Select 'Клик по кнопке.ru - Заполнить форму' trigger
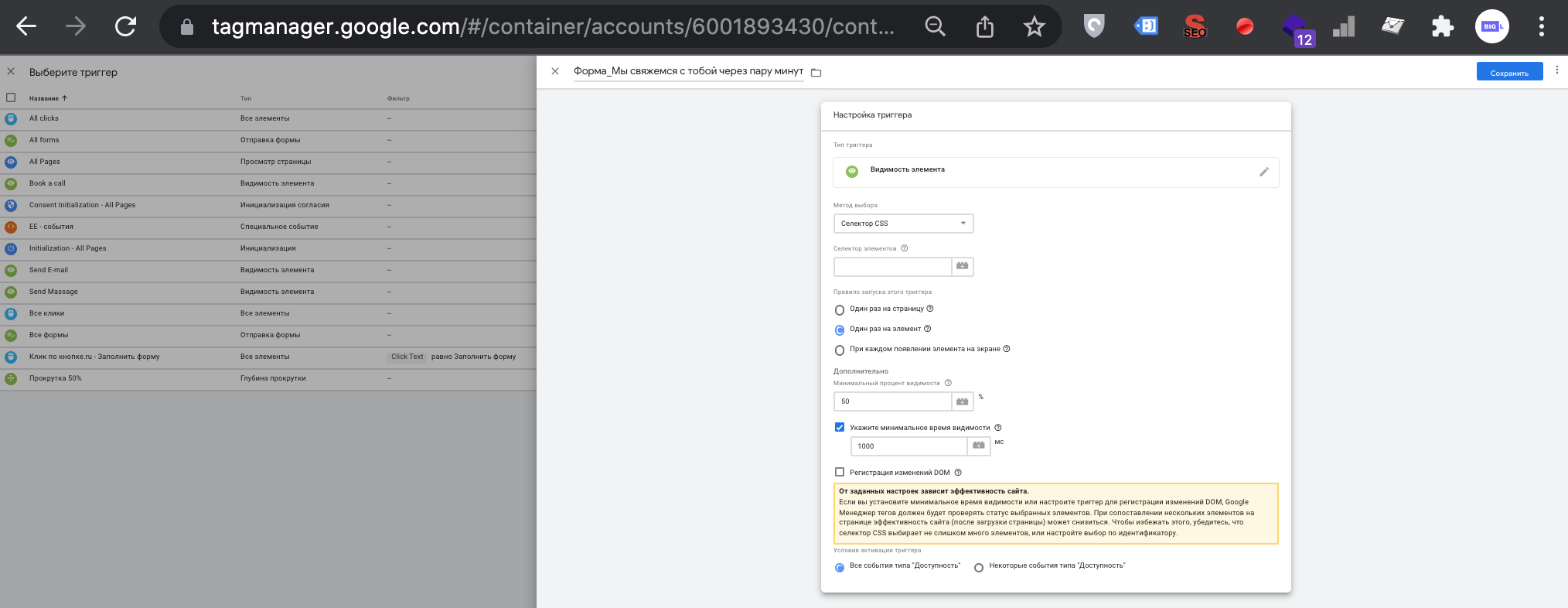This screenshot has height=608, width=1568. (268, 357)
